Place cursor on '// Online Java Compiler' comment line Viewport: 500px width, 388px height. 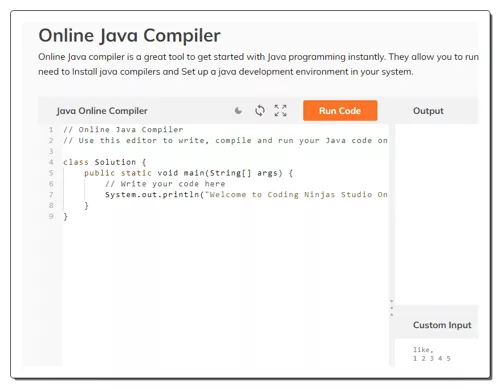tap(123, 129)
